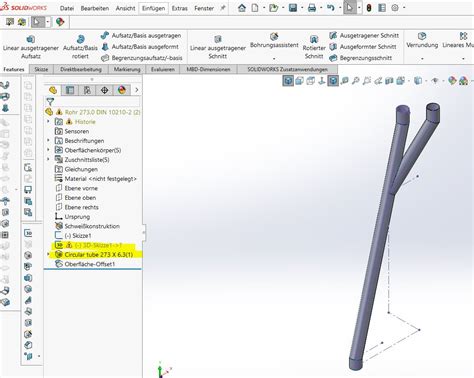This screenshot has width=474, height=378.
Task: Open the Bearbeiten menu
Action: 95,8
